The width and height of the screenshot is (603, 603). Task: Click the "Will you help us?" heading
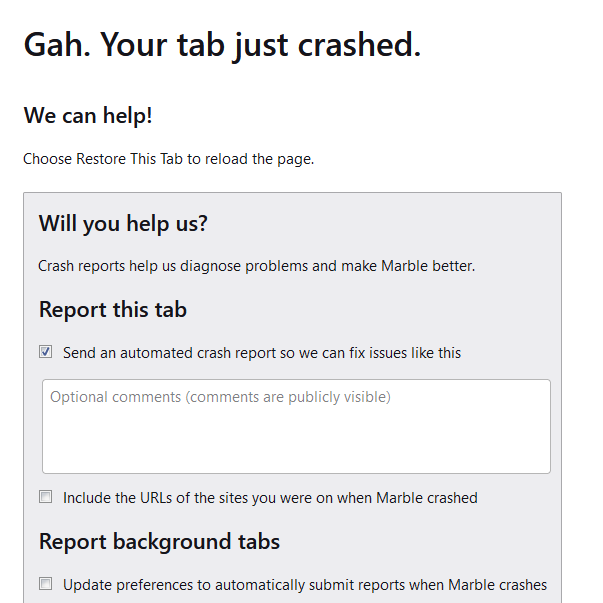tap(123, 223)
